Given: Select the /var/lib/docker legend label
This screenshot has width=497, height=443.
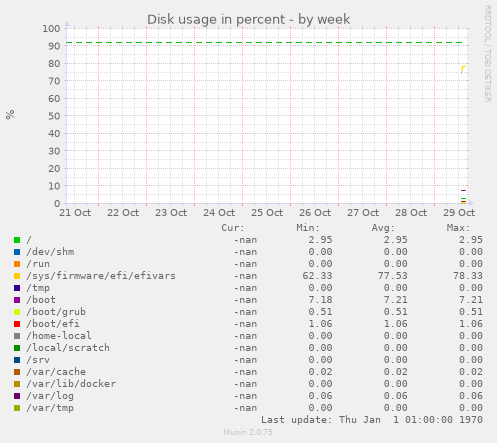Looking at the screenshot, I should [71, 384].
